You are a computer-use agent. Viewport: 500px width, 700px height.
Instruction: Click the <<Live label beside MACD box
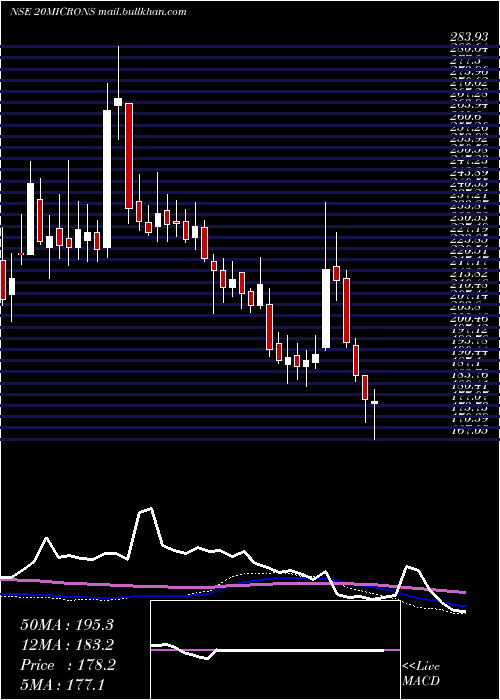point(421,667)
